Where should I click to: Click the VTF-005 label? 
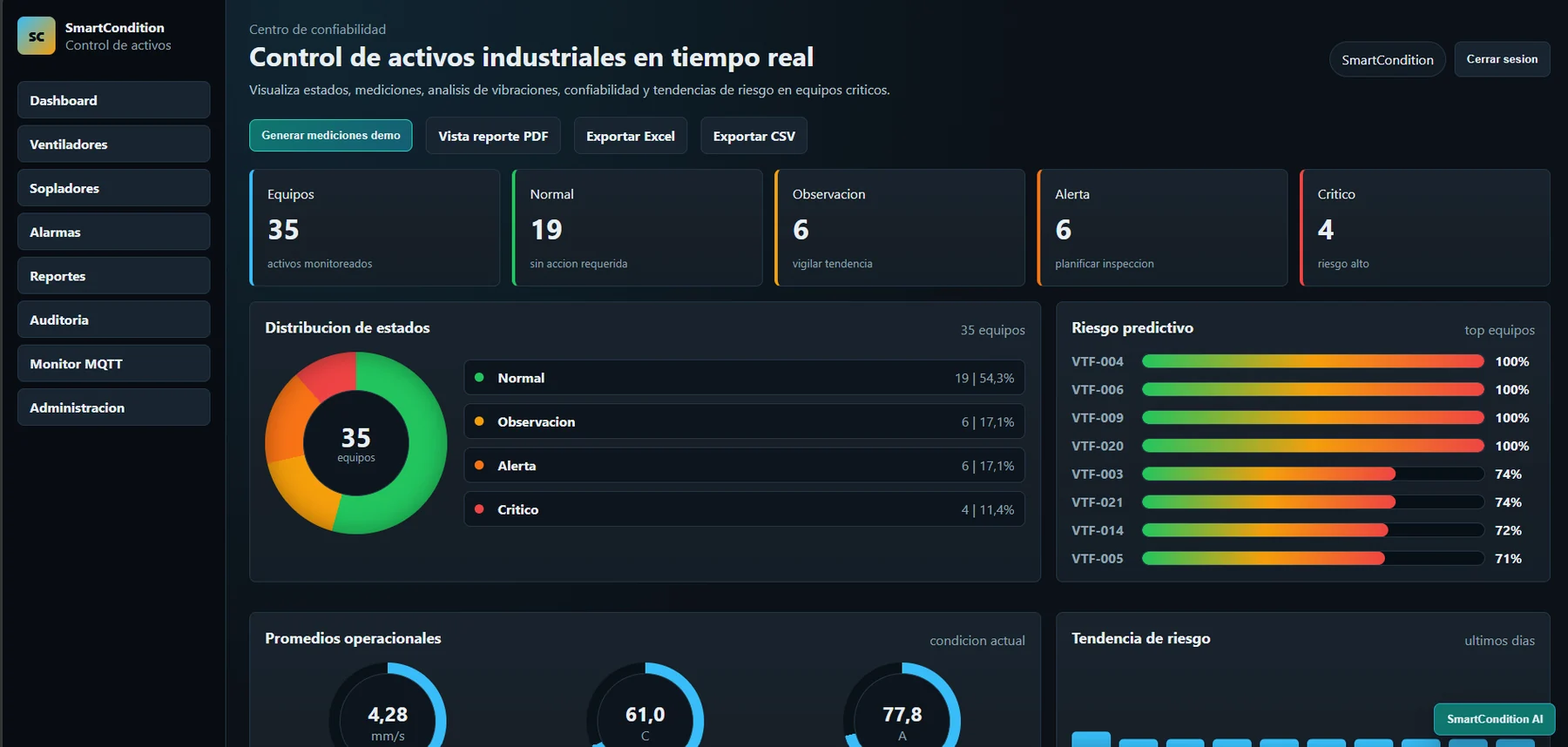pyautogui.click(x=1098, y=558)
